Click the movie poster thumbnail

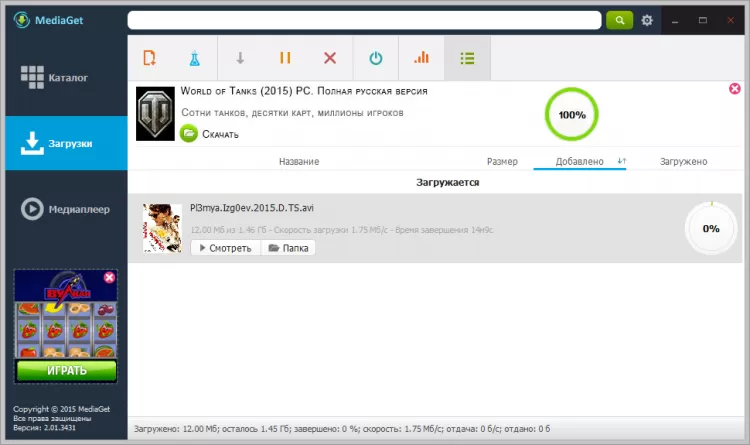(x=162, y=228)
